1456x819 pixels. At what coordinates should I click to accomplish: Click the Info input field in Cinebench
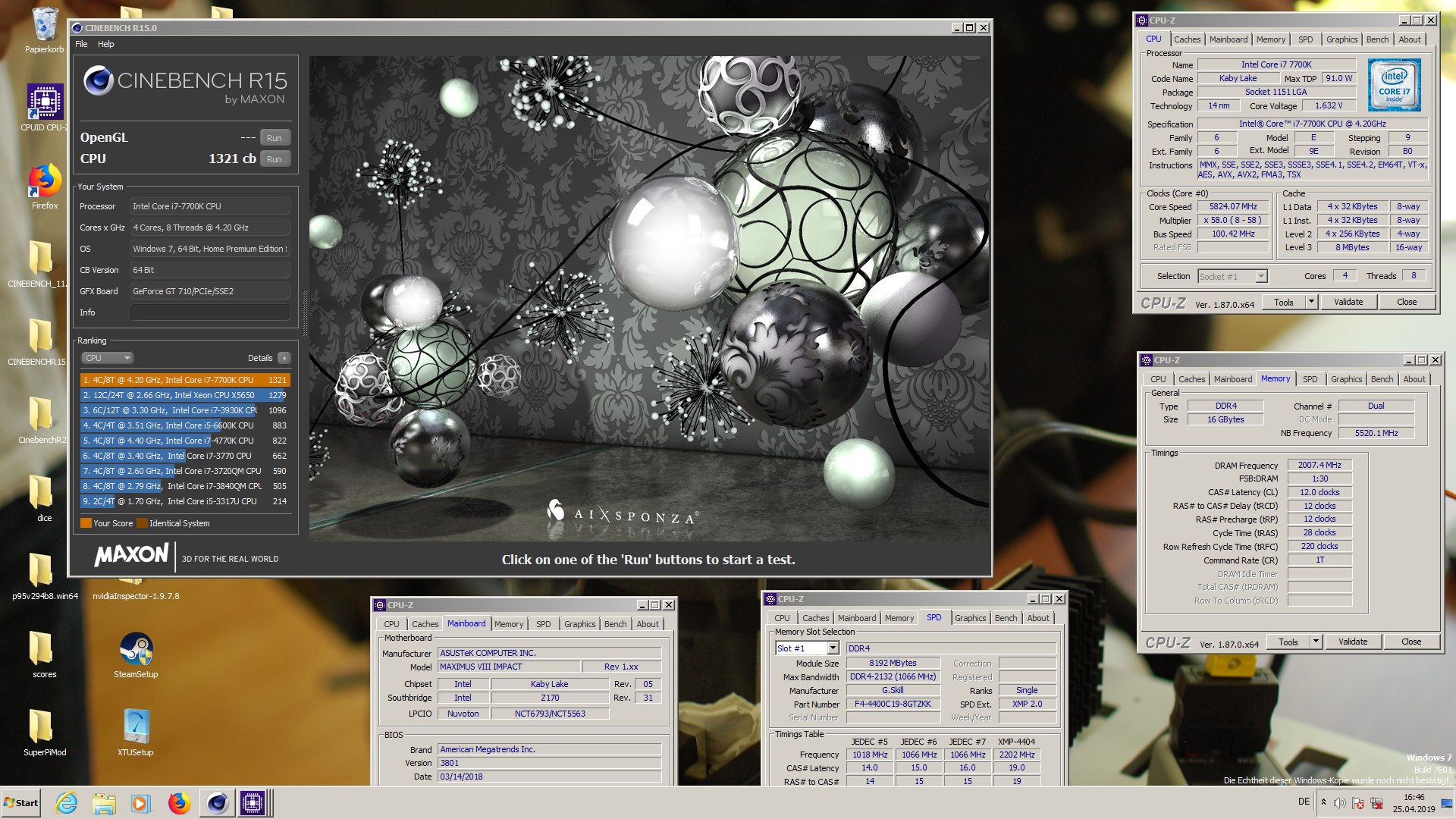pyautogui.click(x=210, y=312)
